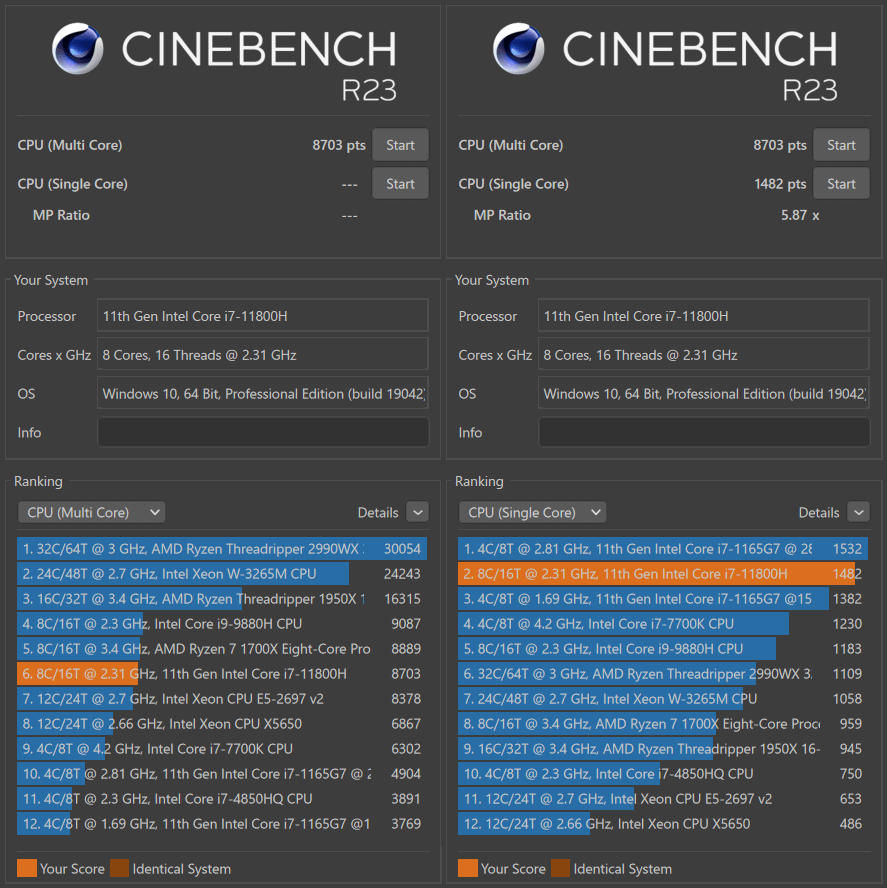Select i7-1165G7 row scoring 1532
The width and height of the screenshot is (887, 888).
pyautogui.click(x=663, y=549)
